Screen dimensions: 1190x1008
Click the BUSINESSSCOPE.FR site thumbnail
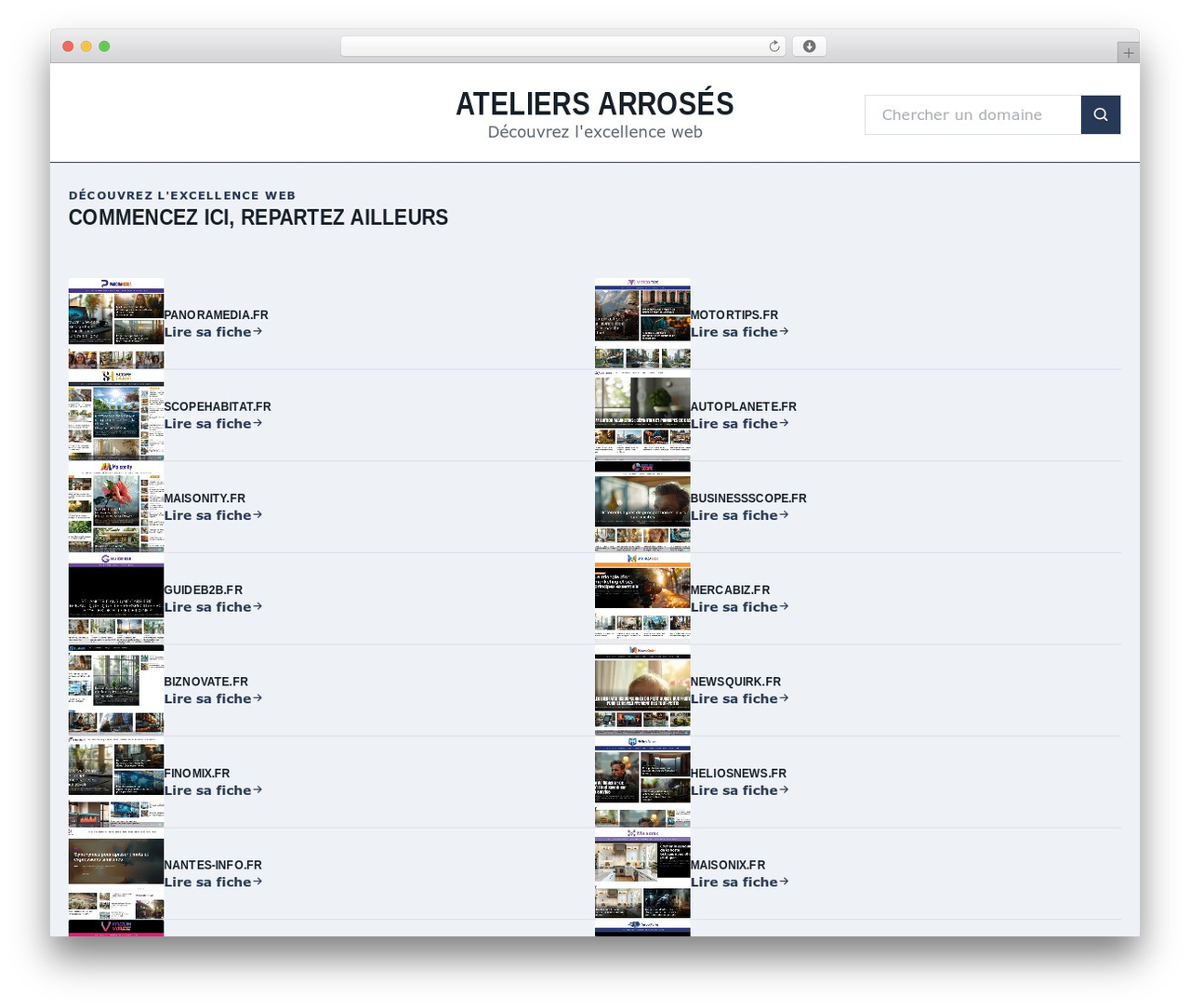[642, 507]
